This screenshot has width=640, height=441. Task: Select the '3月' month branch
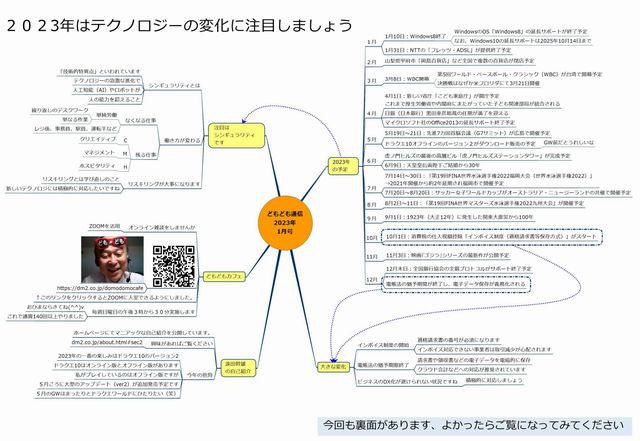point(371,81)
